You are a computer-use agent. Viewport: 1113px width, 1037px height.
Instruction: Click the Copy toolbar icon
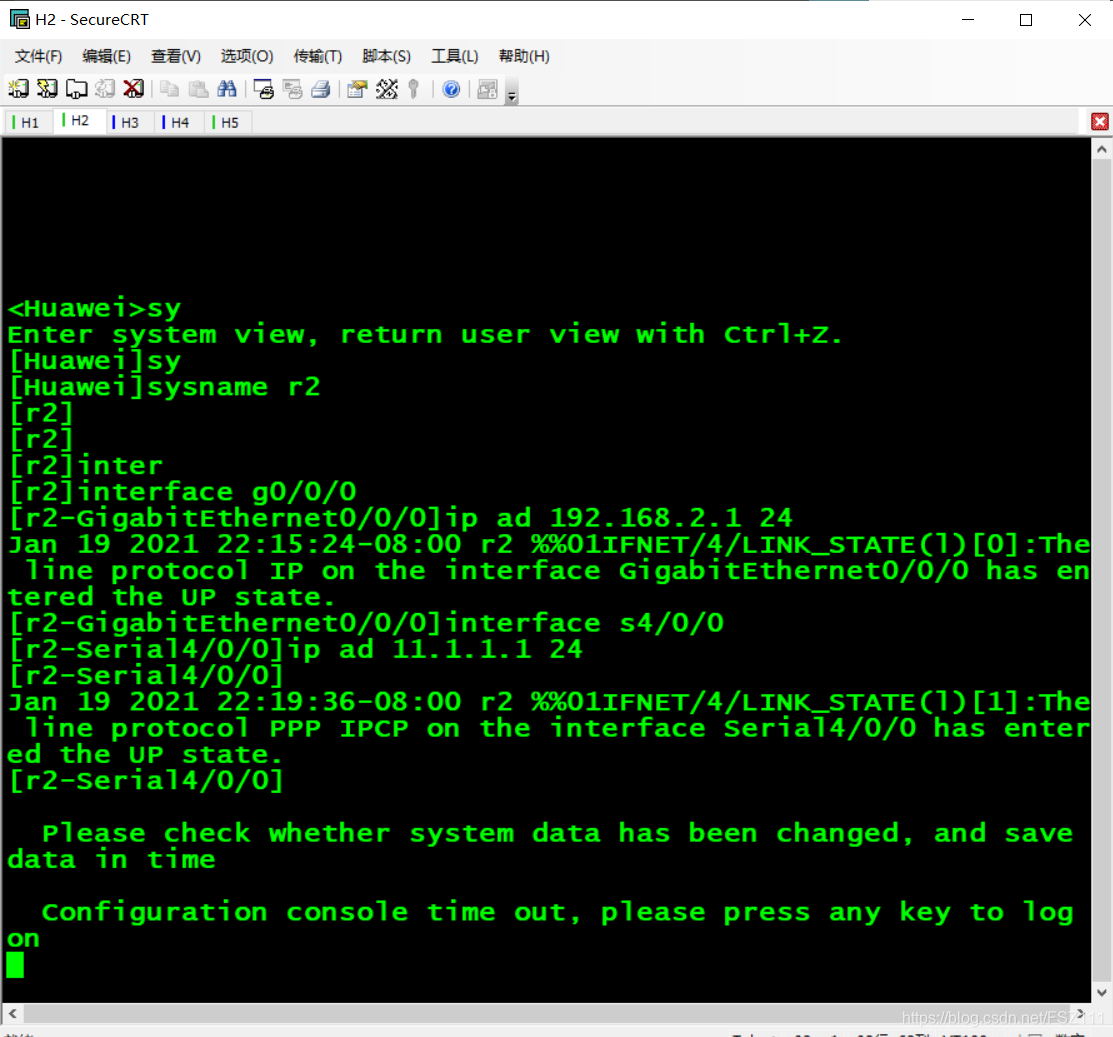[169, 89]
